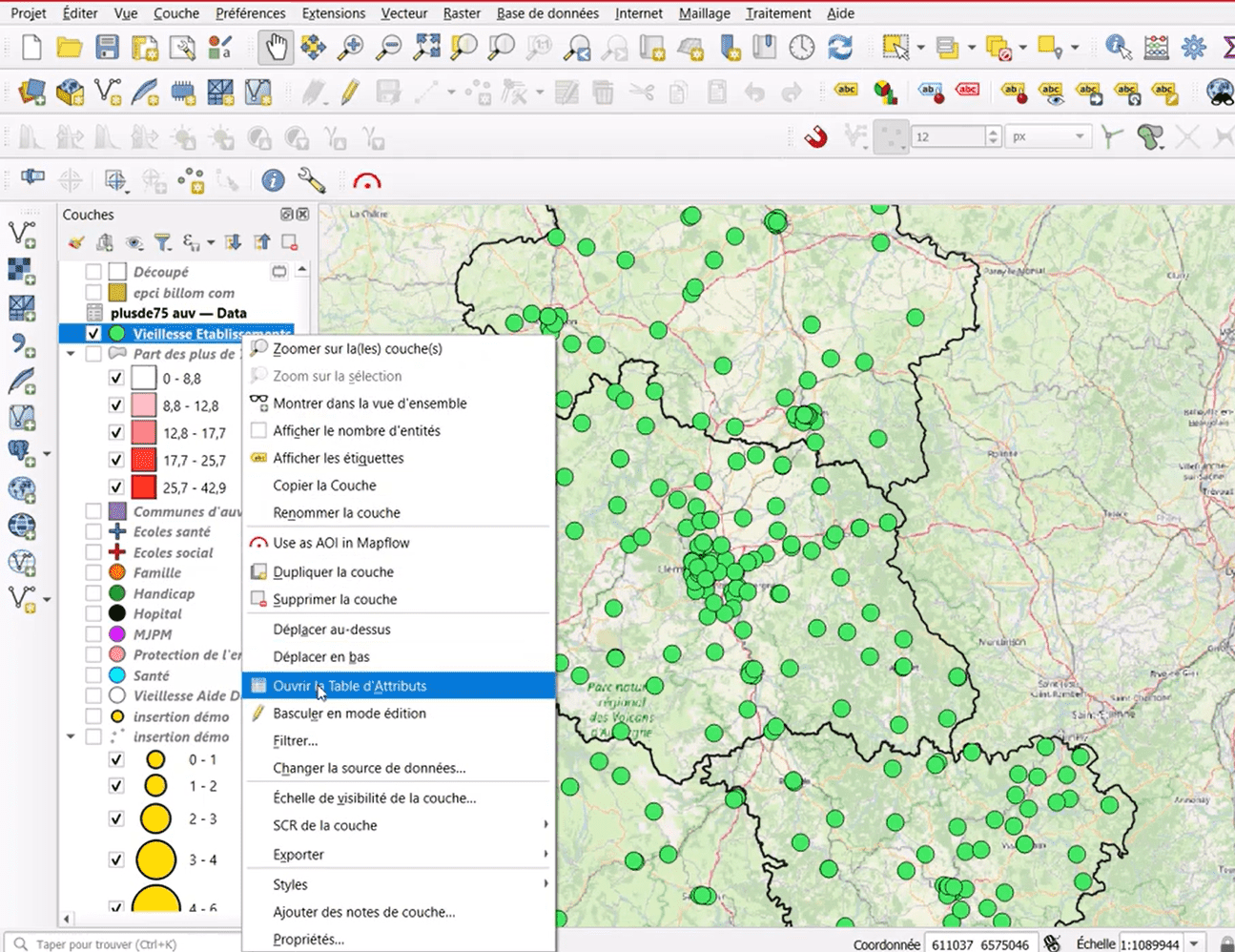Image resolution: width=1235 pixels, height=952 pixels.
Task: Click the wrench tool icon
Action: (x=312, y=180)
